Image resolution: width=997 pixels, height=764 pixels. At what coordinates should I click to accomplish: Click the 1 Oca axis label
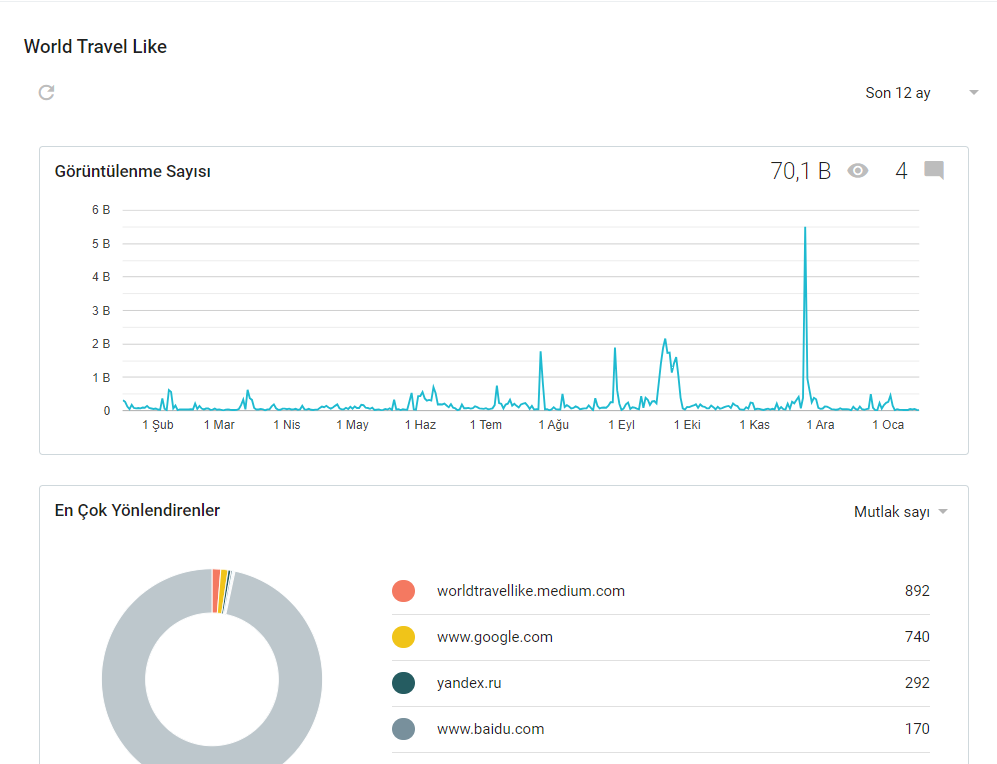(888, 425)
